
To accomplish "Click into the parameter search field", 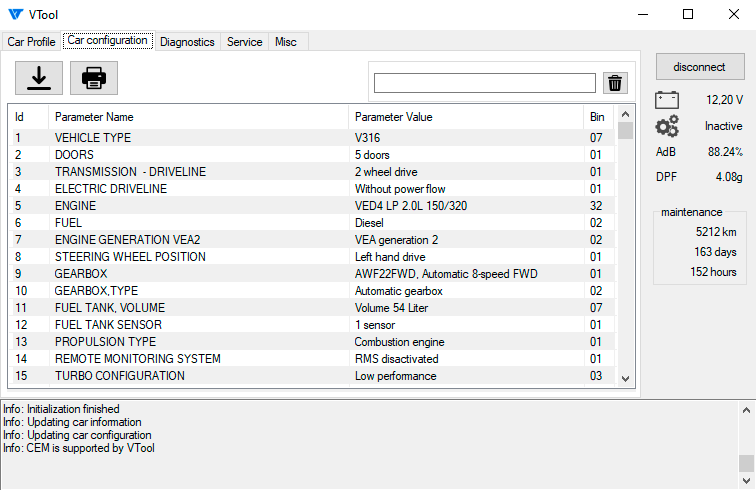I will coord(485,83).
